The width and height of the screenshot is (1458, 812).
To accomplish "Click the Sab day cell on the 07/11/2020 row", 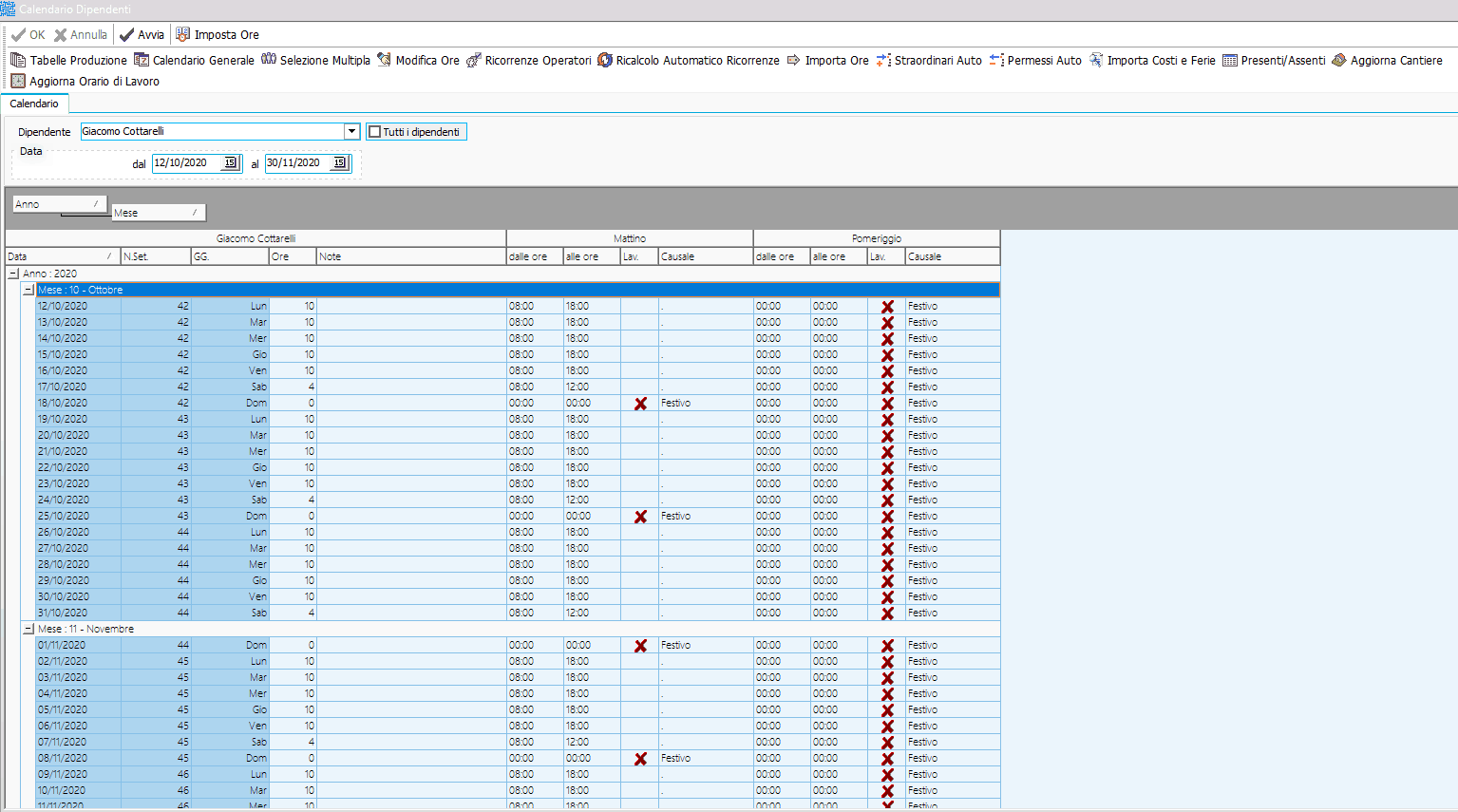I will (230, 742).
